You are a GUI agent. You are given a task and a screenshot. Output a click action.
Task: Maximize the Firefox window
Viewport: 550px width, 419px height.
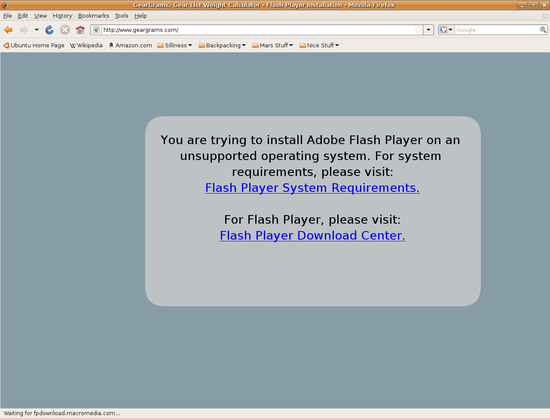533,5
